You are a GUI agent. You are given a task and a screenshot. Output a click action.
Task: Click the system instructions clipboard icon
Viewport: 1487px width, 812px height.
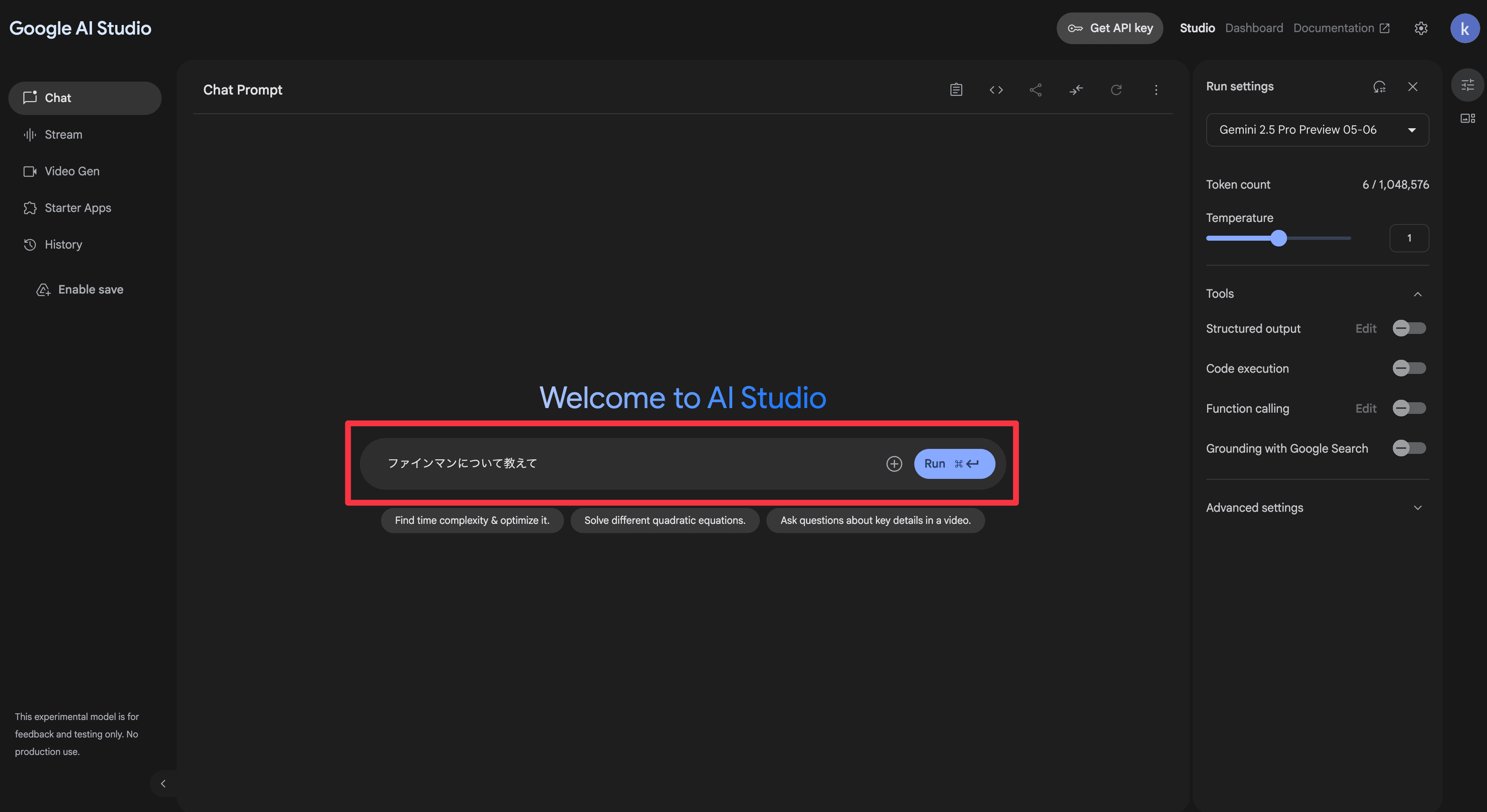(956, 90)
